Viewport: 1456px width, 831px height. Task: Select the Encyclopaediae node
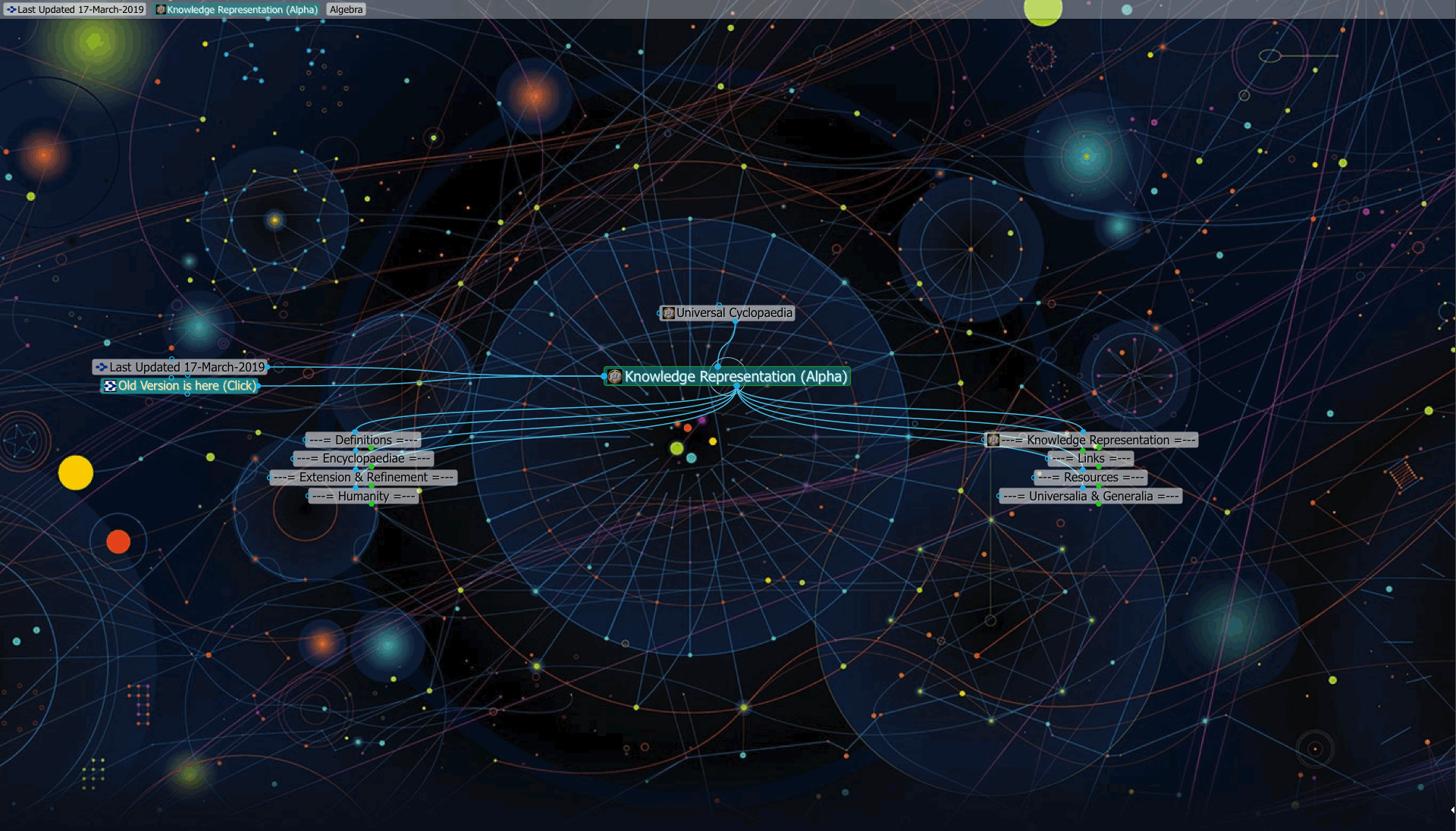pyautogui.click(x=363, y=459)
